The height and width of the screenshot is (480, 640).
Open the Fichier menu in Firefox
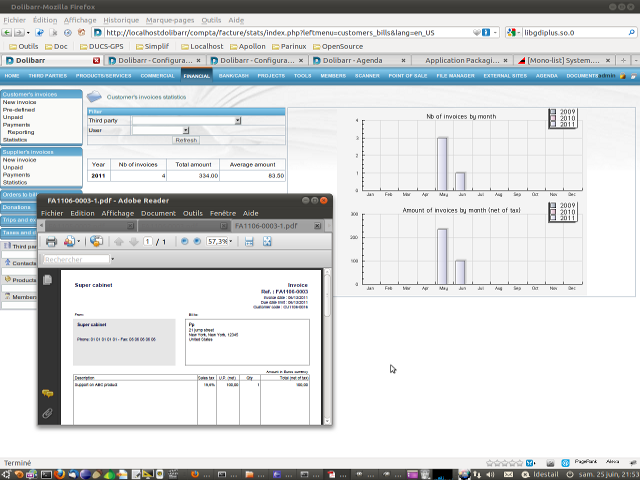(x=14, y=20)
